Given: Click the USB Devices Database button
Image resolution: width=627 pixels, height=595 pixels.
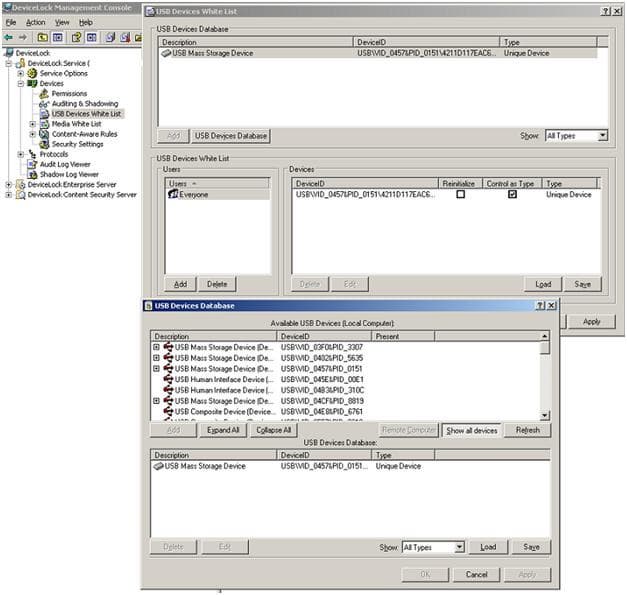Looking at the screenshot, I should (231, 136).
